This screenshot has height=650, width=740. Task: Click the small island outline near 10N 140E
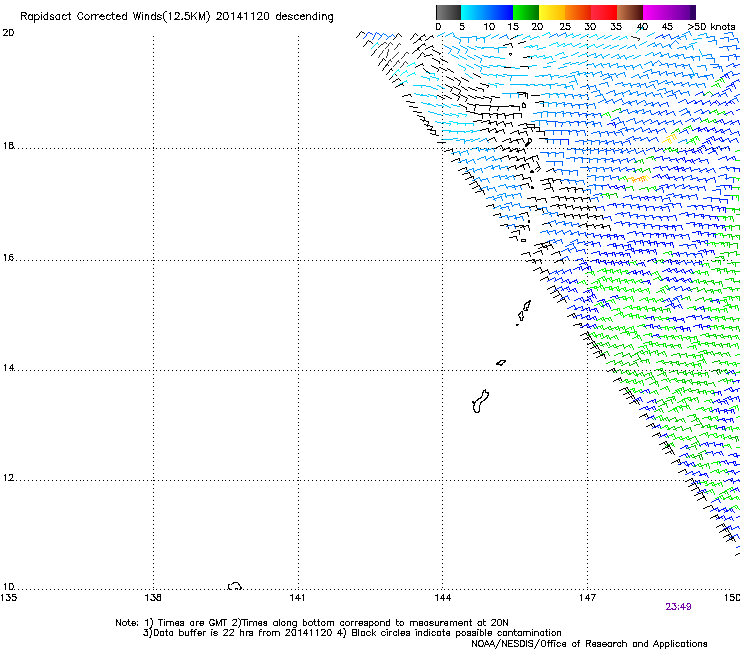235,586
